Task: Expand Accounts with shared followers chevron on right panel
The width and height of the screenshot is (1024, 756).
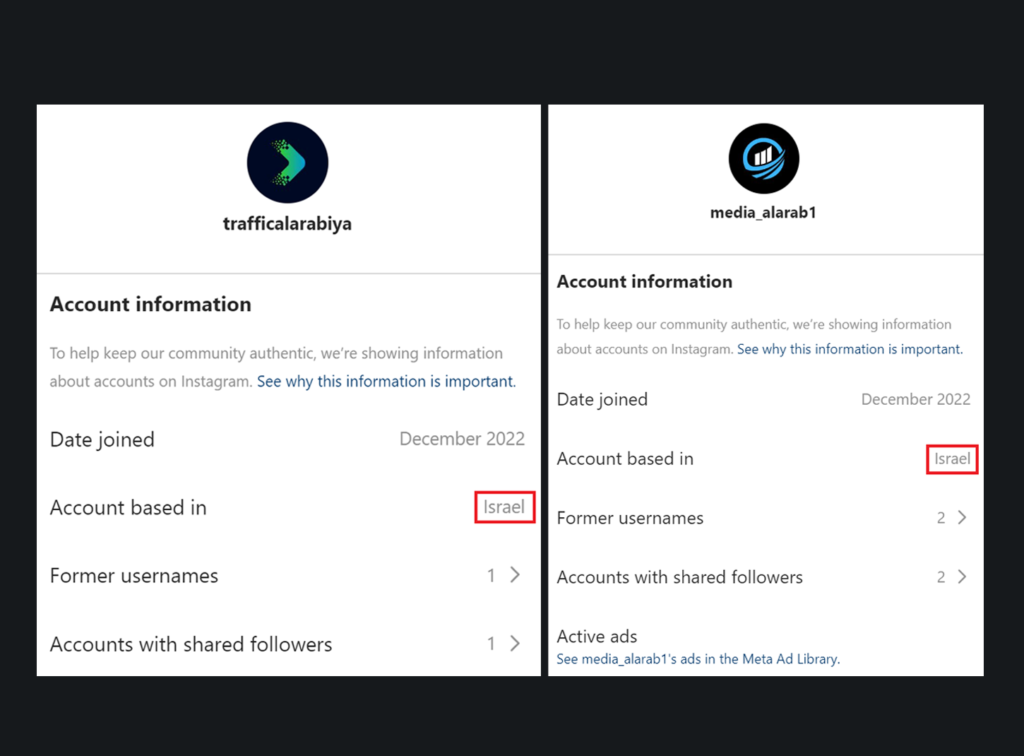Action: [962, 576]
